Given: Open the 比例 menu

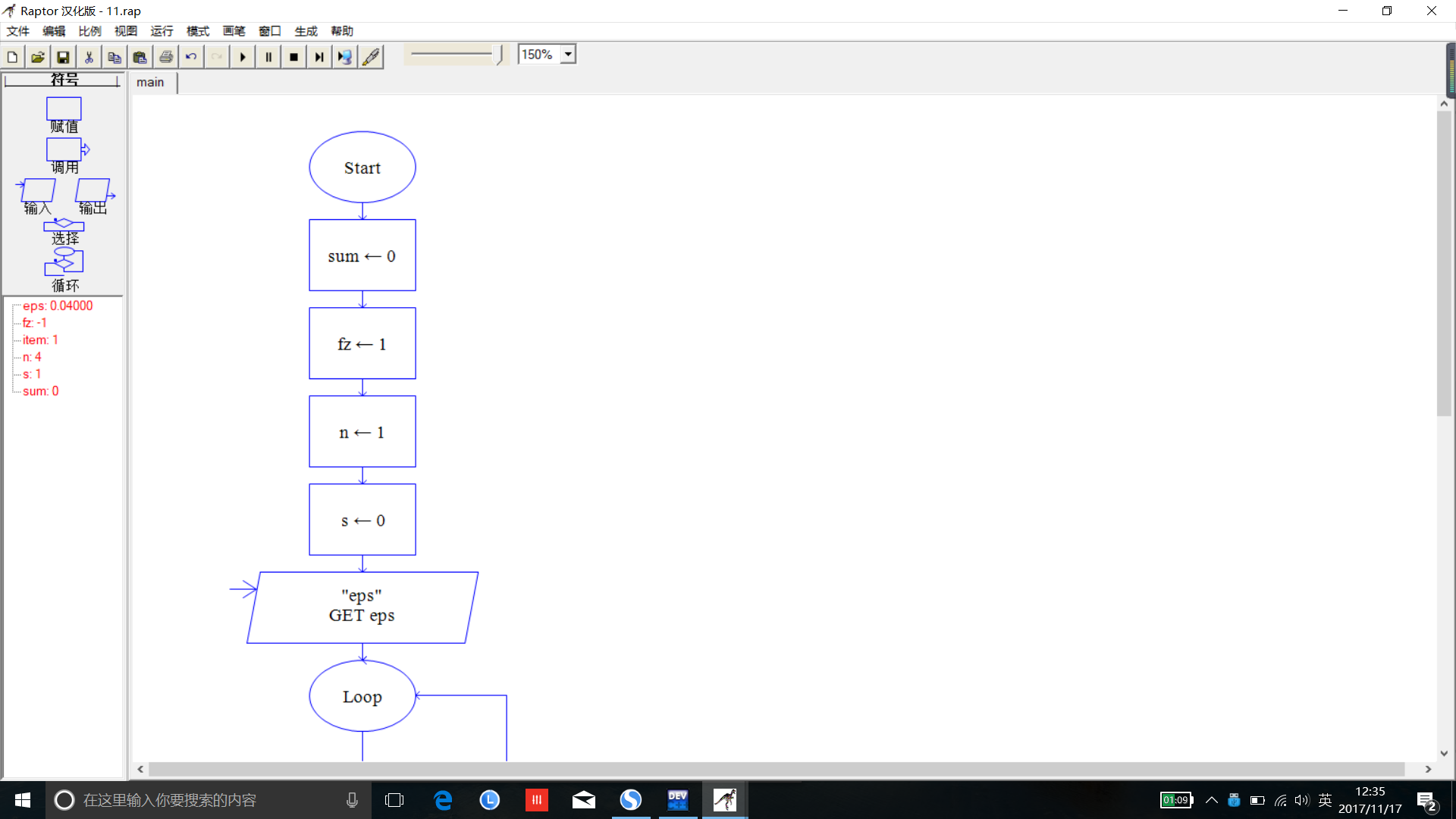Looking at the screenshot, I should pyautogui.click(x=90, y=31).
